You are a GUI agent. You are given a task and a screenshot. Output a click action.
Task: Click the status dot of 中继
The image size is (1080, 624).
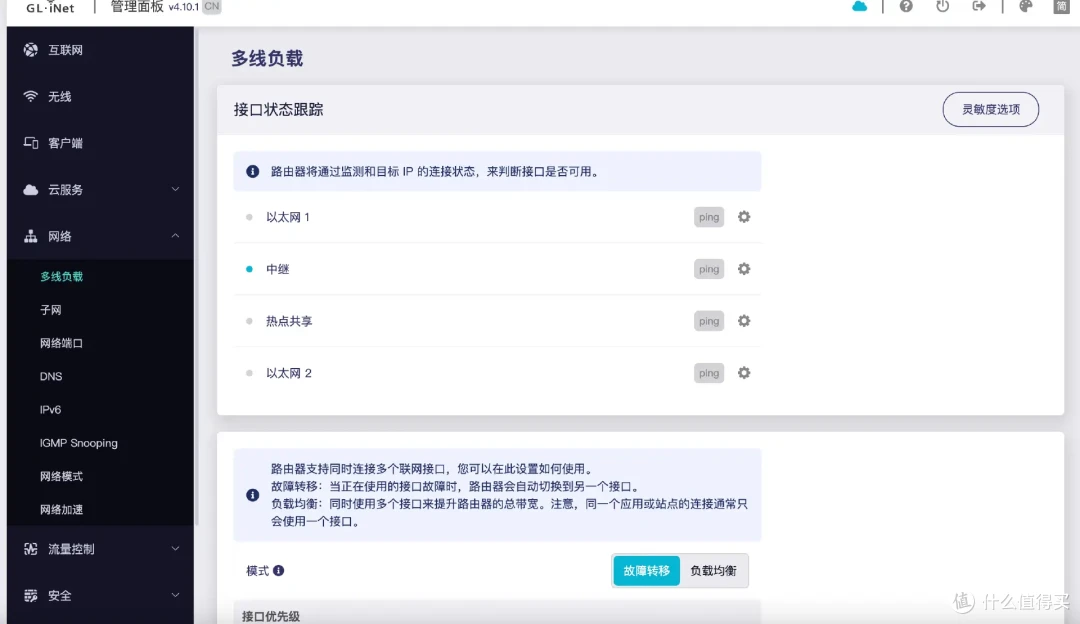pyautogui.click(x=249, y=269)
